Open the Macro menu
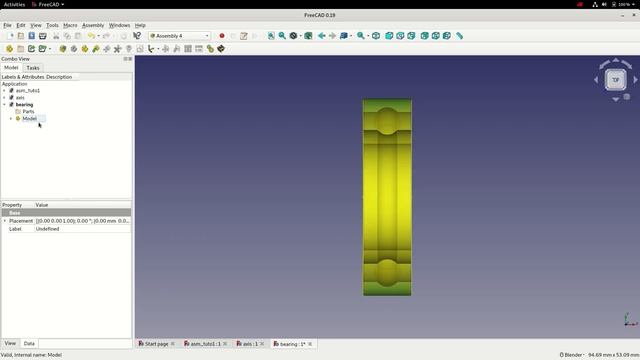The image size is (640, 360). (x=70, y=25)
